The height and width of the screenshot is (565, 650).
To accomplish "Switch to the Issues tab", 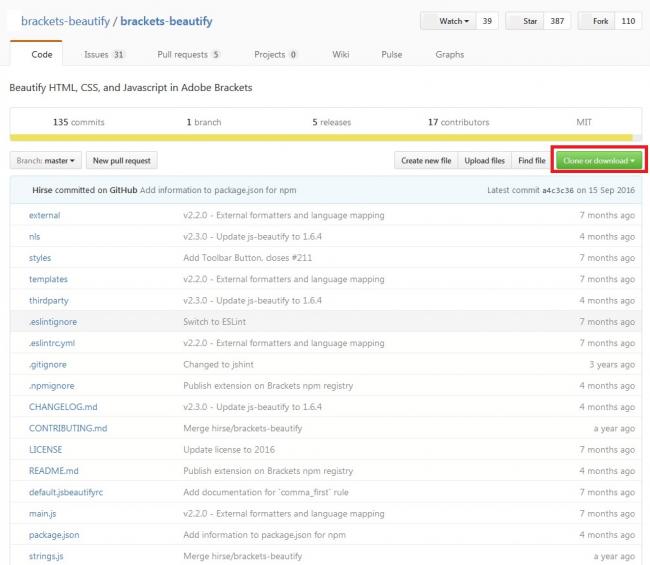I will pyautogui.click(x=104, y=54).
